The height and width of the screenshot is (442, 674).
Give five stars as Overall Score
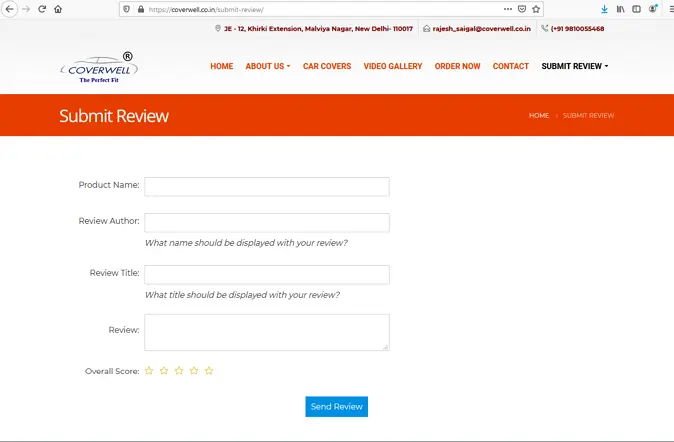point(209,371)
